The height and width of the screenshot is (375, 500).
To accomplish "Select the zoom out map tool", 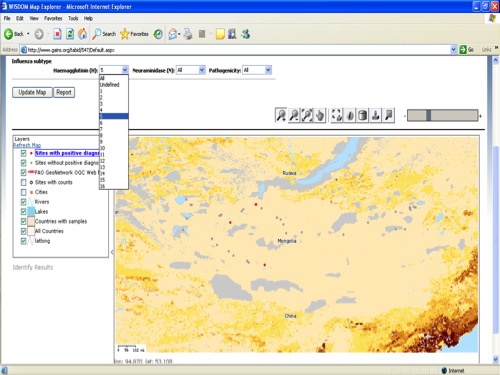I will (x=294, y=116).
